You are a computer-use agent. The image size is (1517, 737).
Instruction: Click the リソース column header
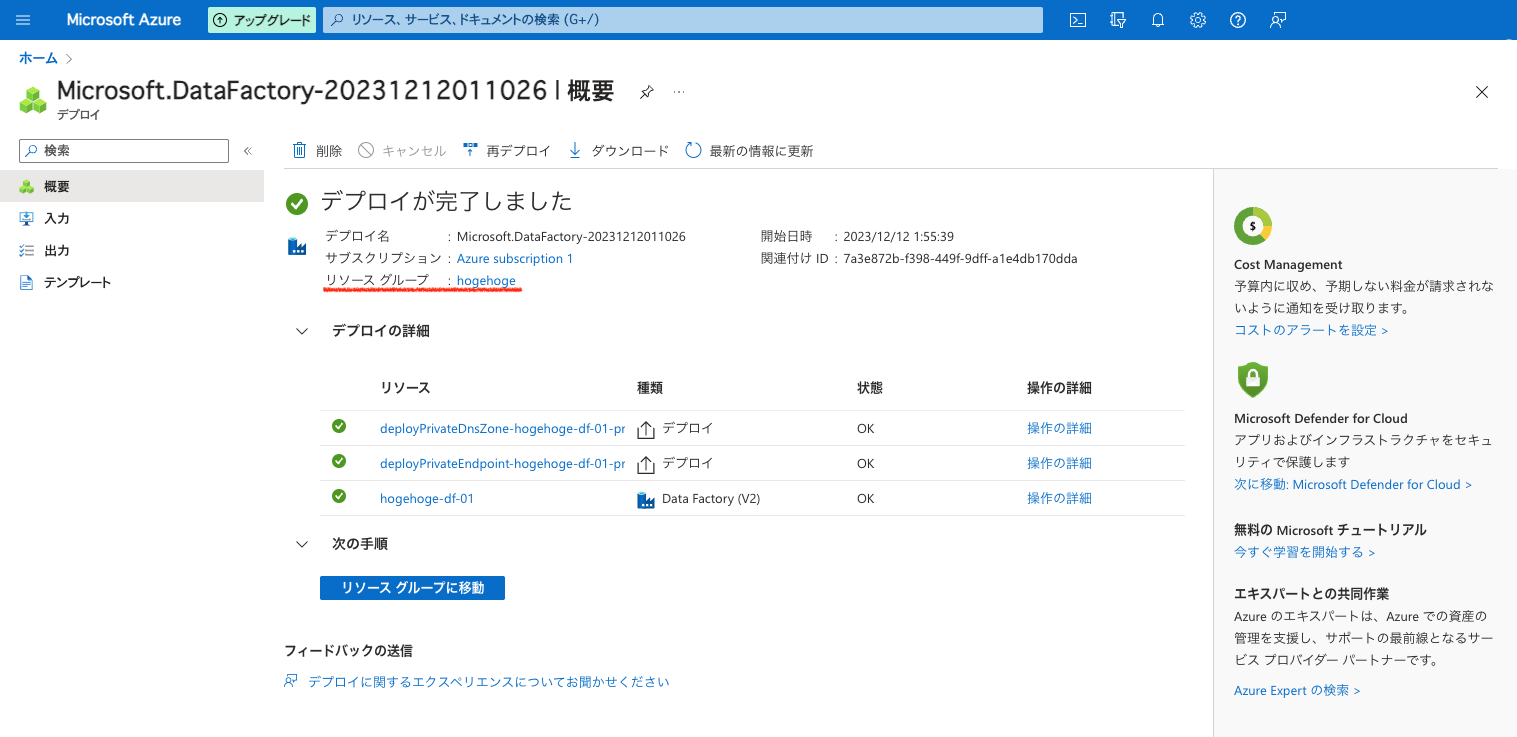point(405,388)
